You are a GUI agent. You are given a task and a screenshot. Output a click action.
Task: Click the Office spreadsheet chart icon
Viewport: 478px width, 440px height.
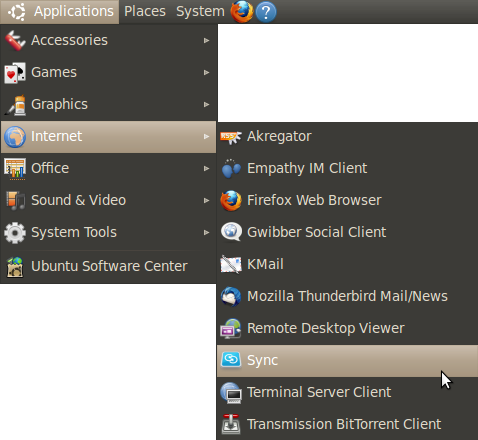tap(15, 169)
